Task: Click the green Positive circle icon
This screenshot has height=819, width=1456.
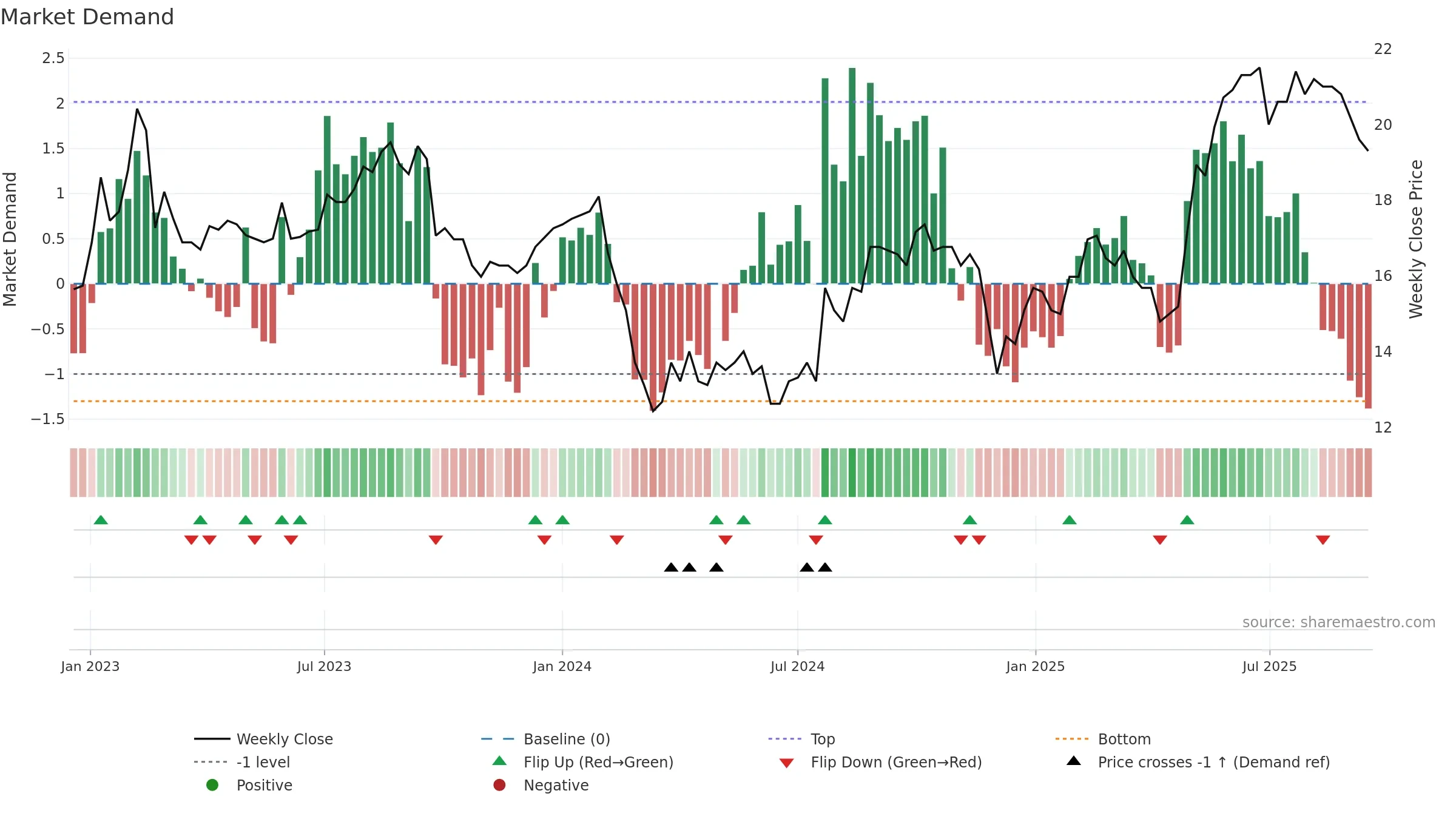Action: (212, 785)
